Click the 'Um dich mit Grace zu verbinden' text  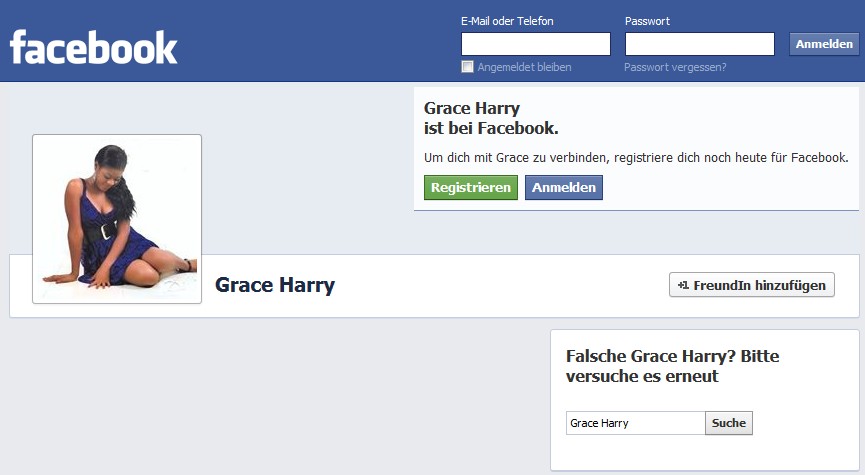(636, 158)
